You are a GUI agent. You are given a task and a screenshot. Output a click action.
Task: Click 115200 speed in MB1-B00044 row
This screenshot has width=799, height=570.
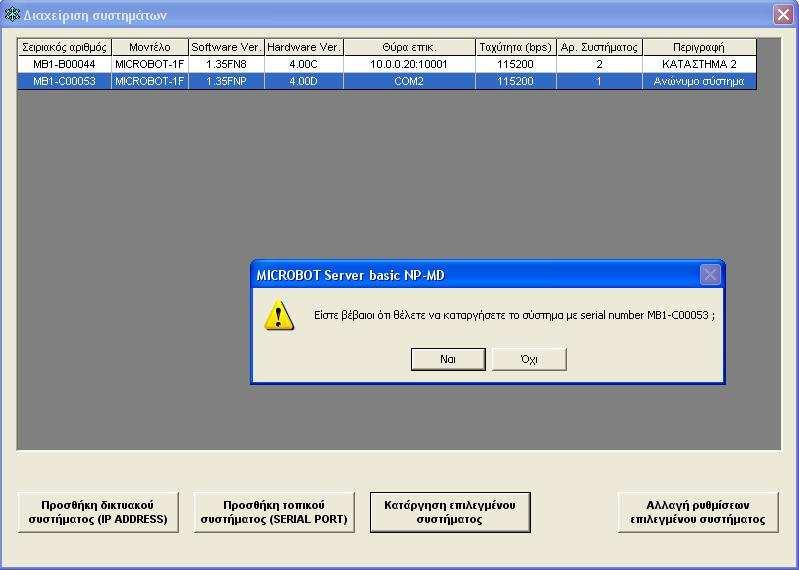tap(516, 64)
